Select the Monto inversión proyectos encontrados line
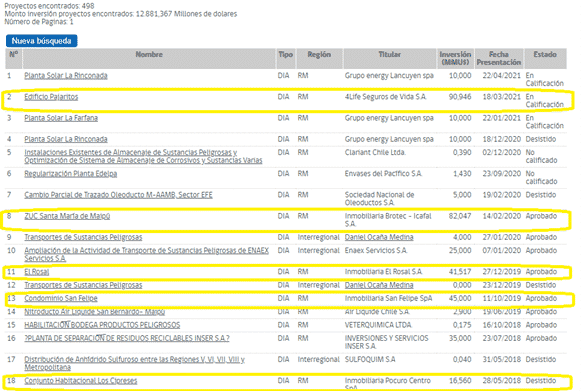The height and width of the screenshot is (391, 581). [x=121, y=14]
